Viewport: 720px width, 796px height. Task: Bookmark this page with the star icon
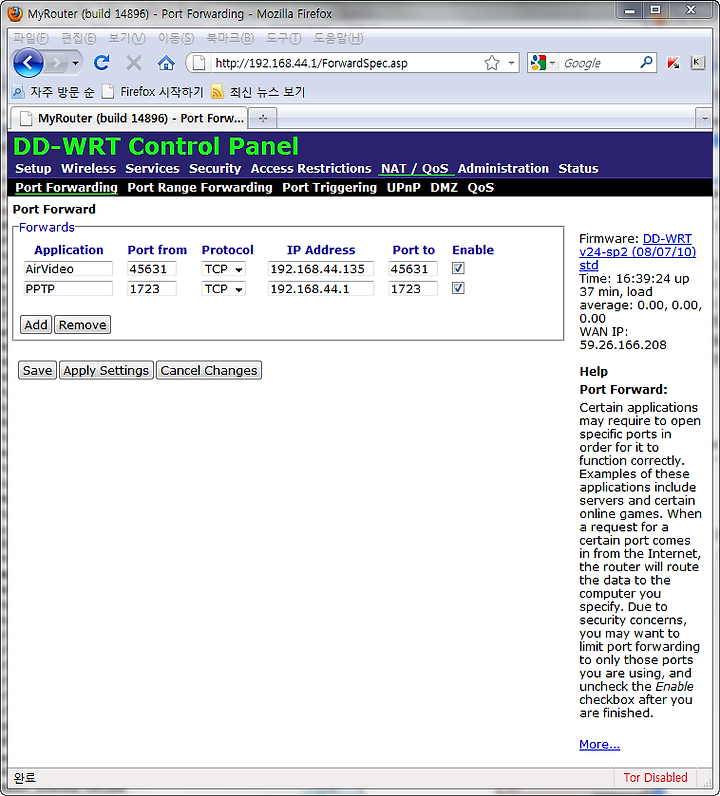[x=492, y=63]
